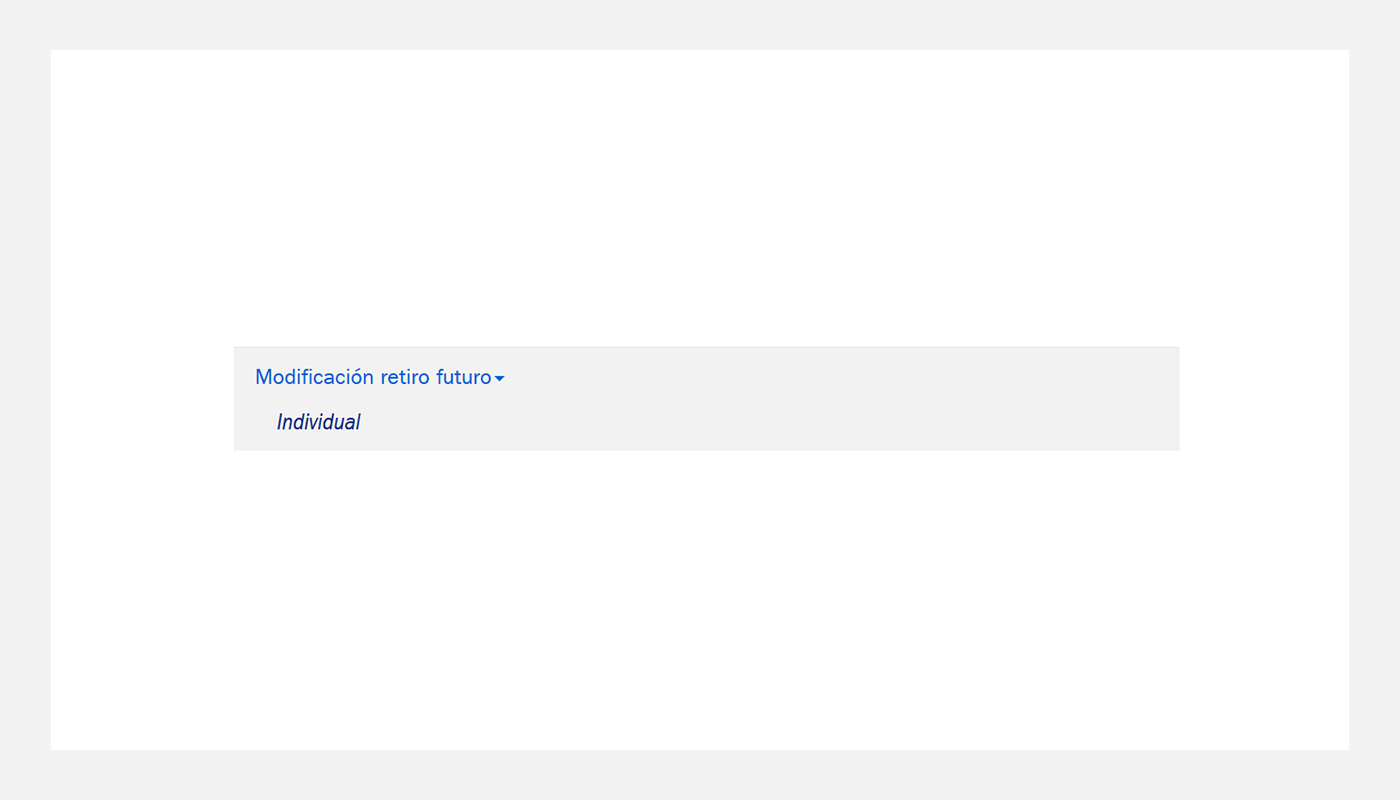Image resolution: width=1400 pixels, height=800 pixels.
Task: Click the Modificación retiro futuro heading text
Action: point(373,378)
